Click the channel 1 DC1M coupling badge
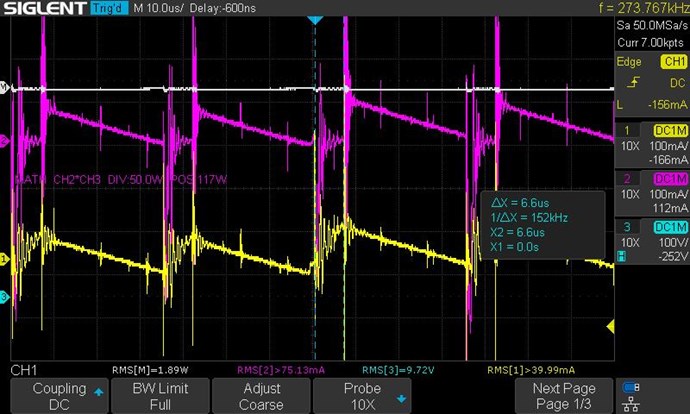690x414 pixels. tap(670, 131)
